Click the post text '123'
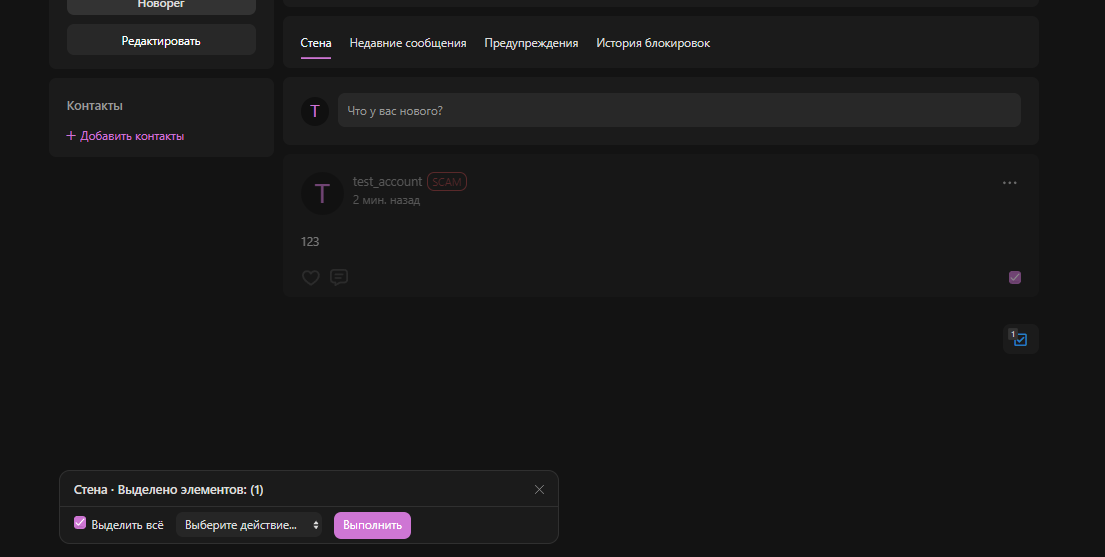1105x557 pixels. click(x=310, y=242)
